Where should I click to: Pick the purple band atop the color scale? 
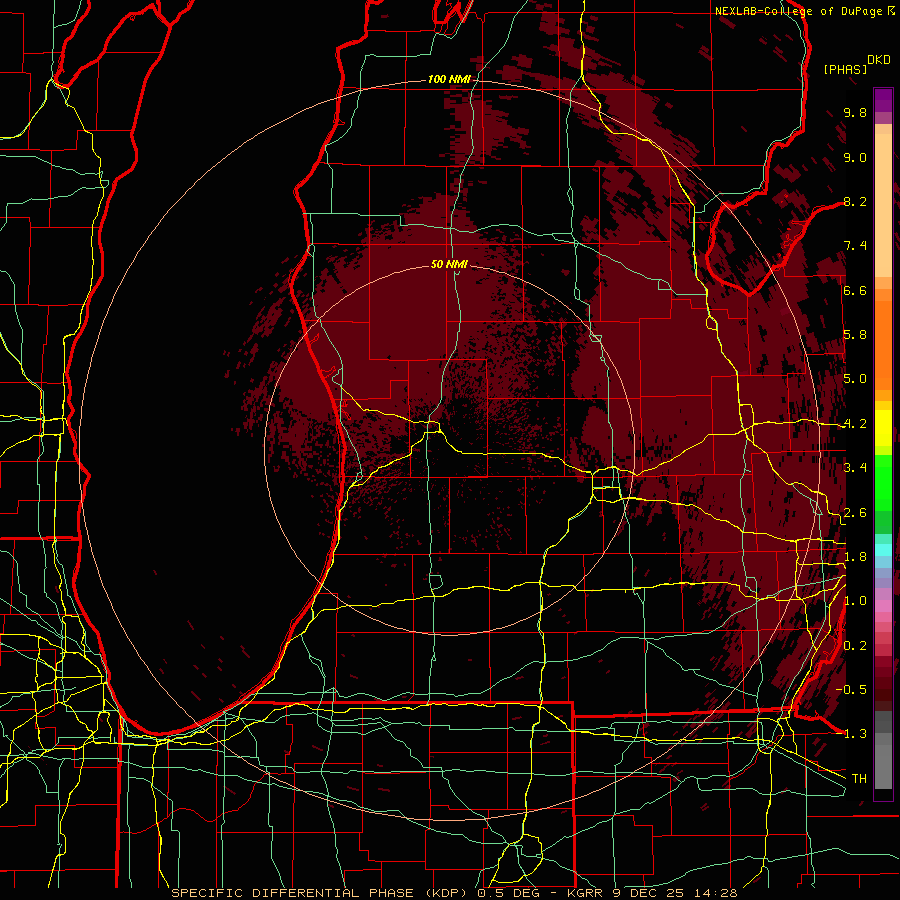click(x=883, y=100)
